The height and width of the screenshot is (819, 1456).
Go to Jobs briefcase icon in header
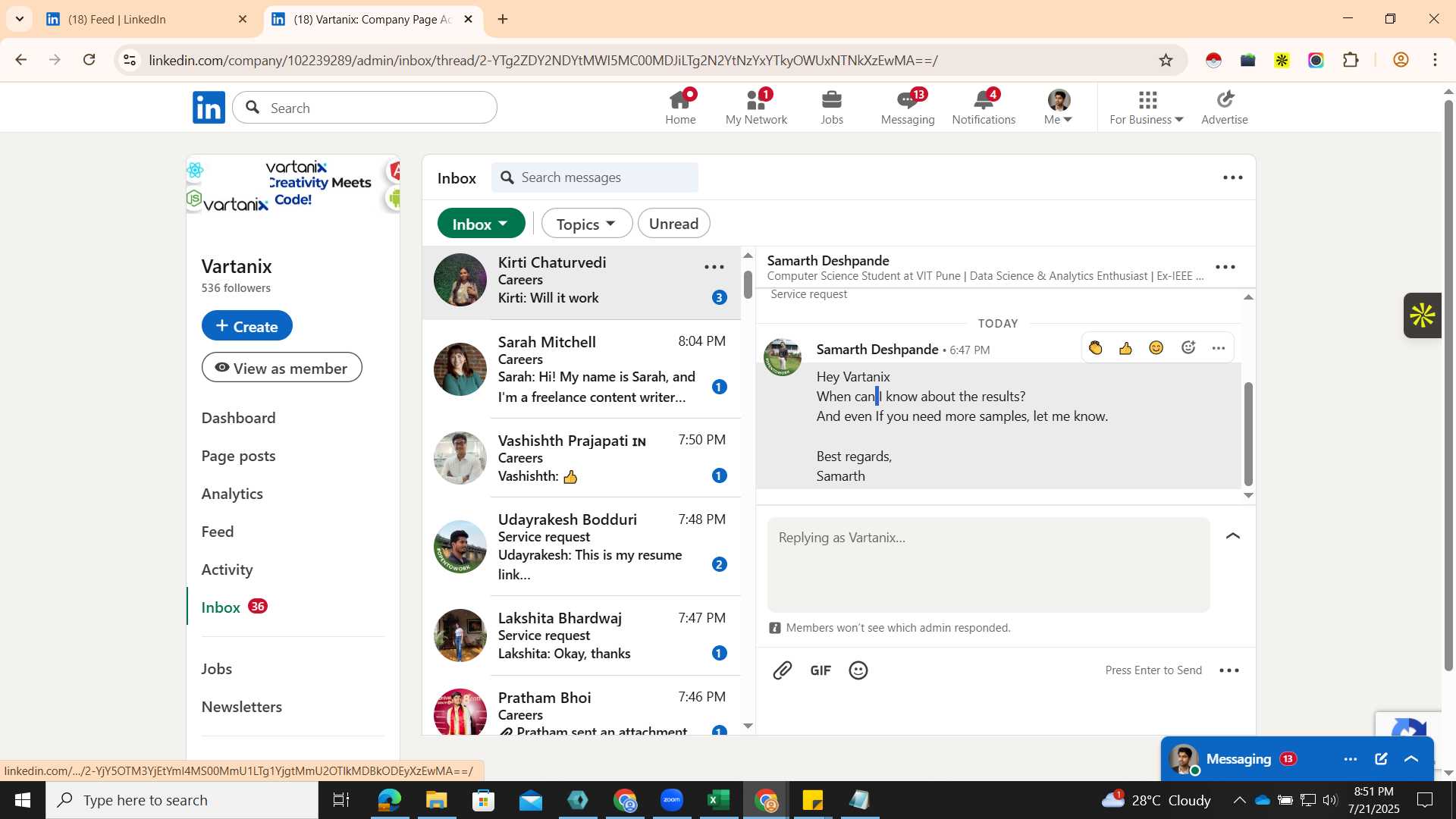832,107
